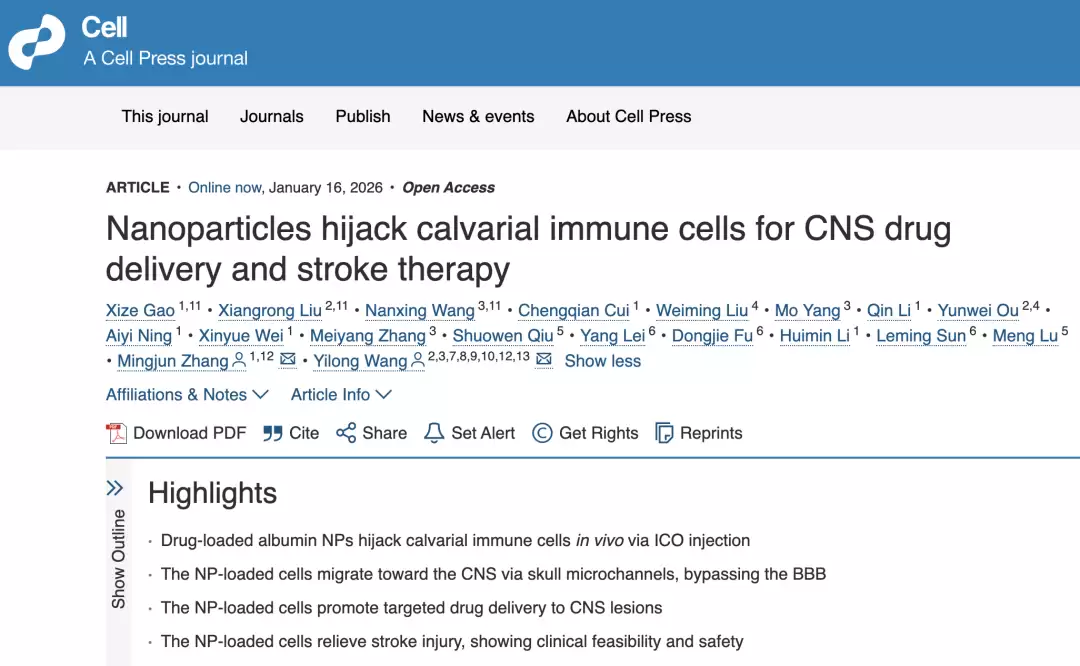This screenshot has height=666, width=1080.
Task: Open the Publish menu
Action: (x=363, y=117)
